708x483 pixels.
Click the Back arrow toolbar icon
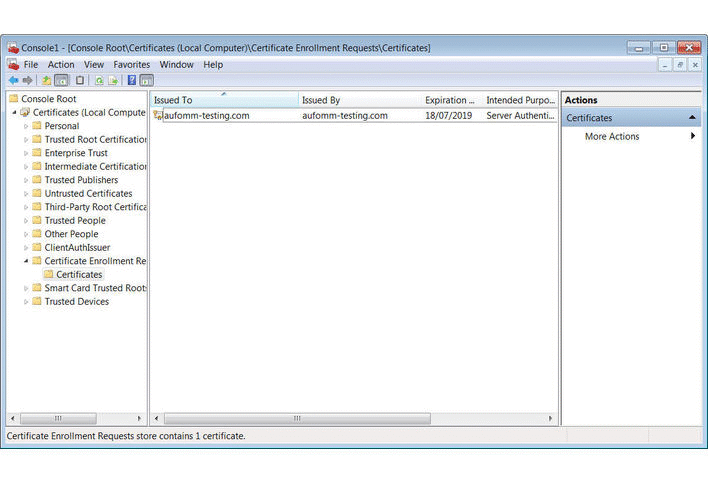tap(13, 80)
